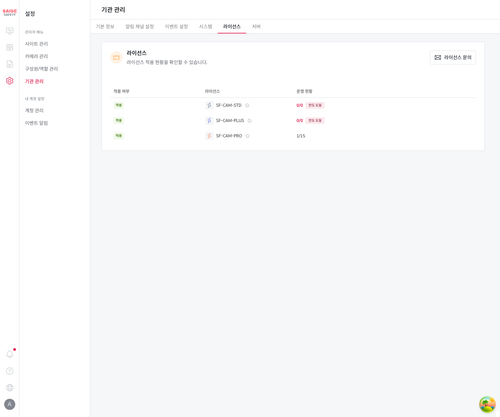The width and height of the screenshot is (500, 417).
Task: Switch to the 이벤트 설정 tab
Action: point(176,27)
